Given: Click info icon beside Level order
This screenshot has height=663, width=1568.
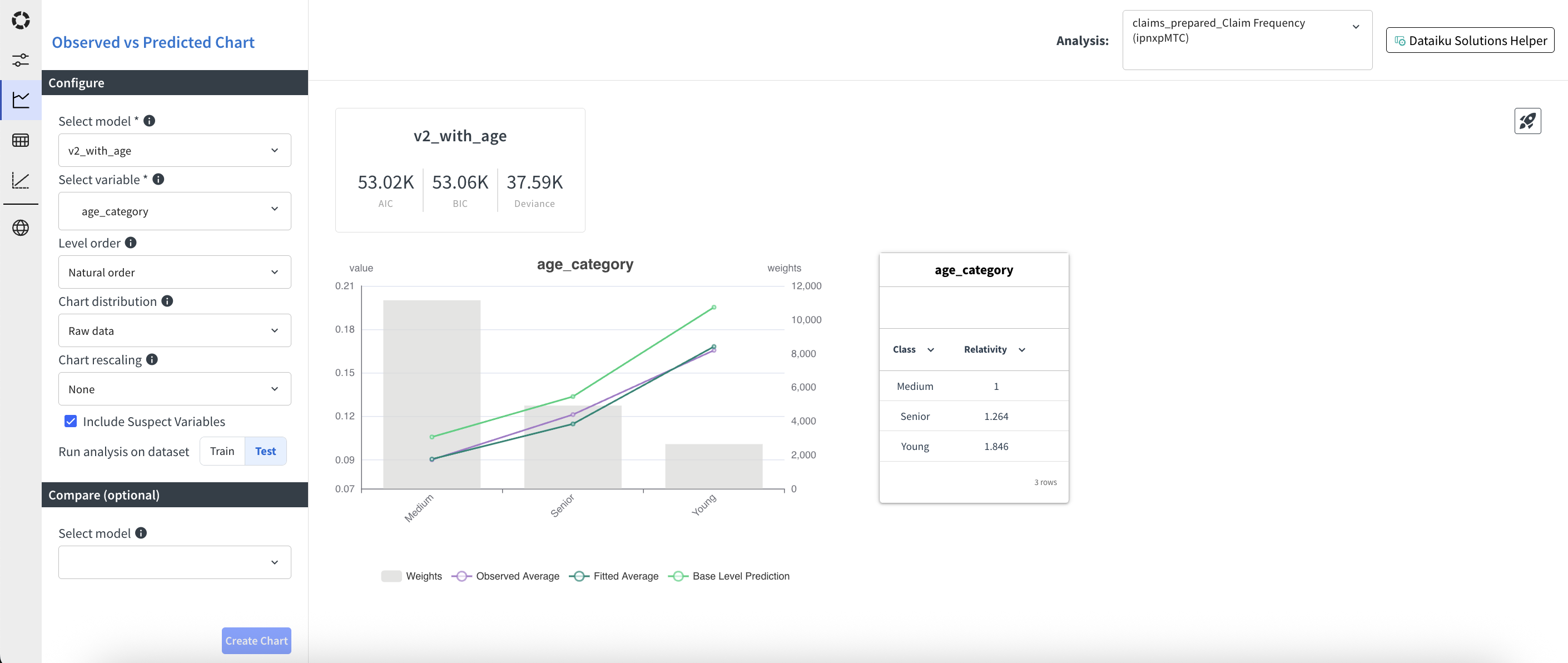Looking at the screenshot, I should [131, 243].
